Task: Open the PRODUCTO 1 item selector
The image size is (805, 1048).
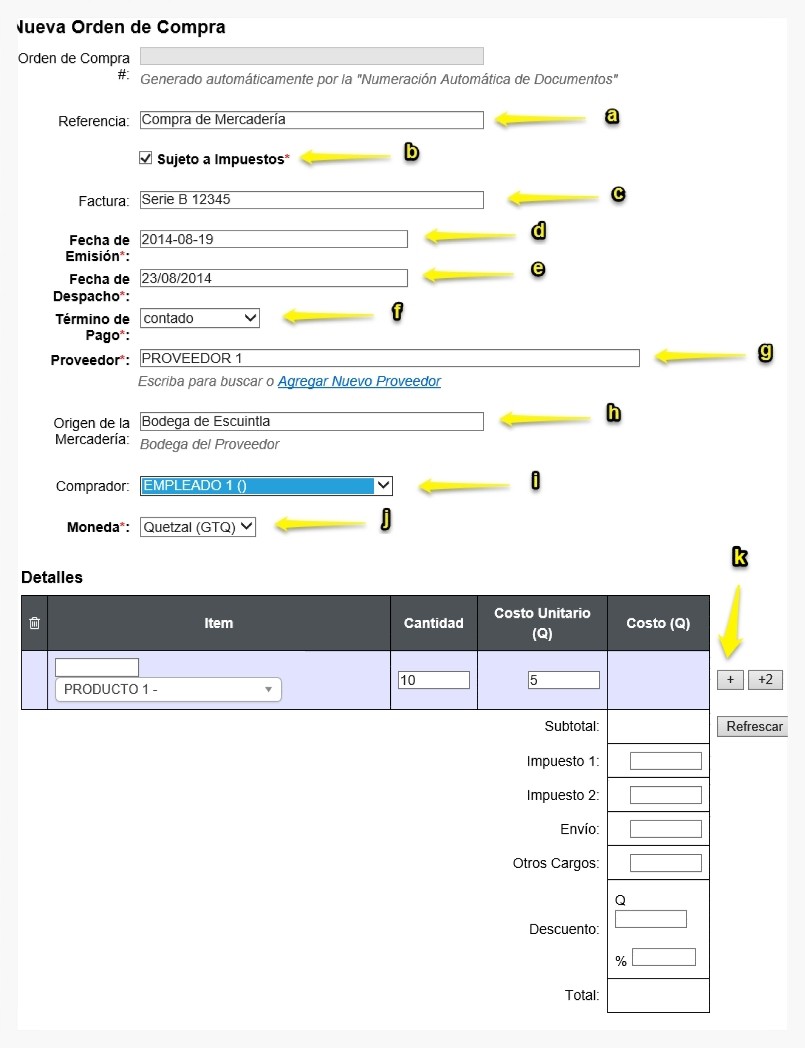Action: 168,689
